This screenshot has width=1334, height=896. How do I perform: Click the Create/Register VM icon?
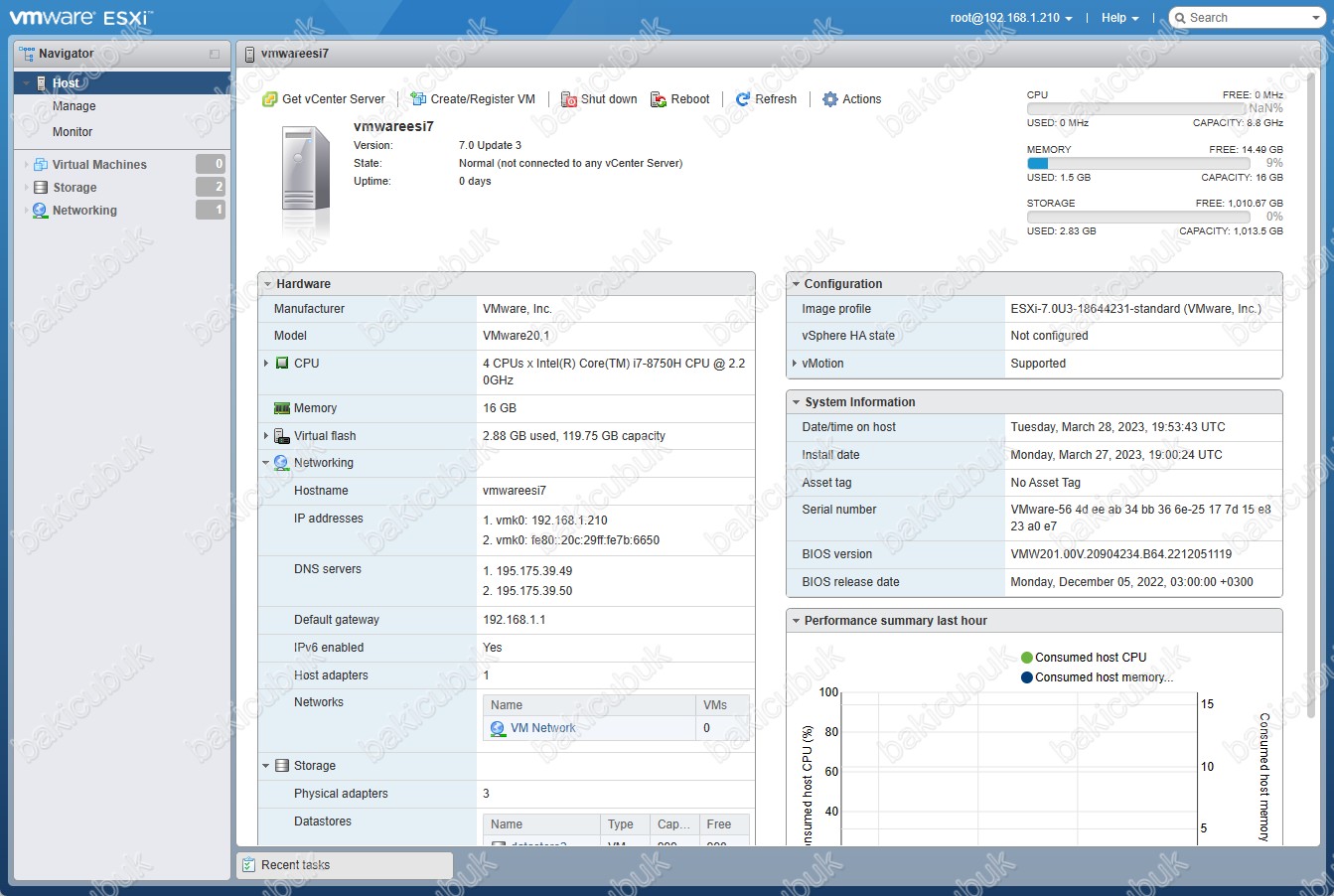pos(418,99)
